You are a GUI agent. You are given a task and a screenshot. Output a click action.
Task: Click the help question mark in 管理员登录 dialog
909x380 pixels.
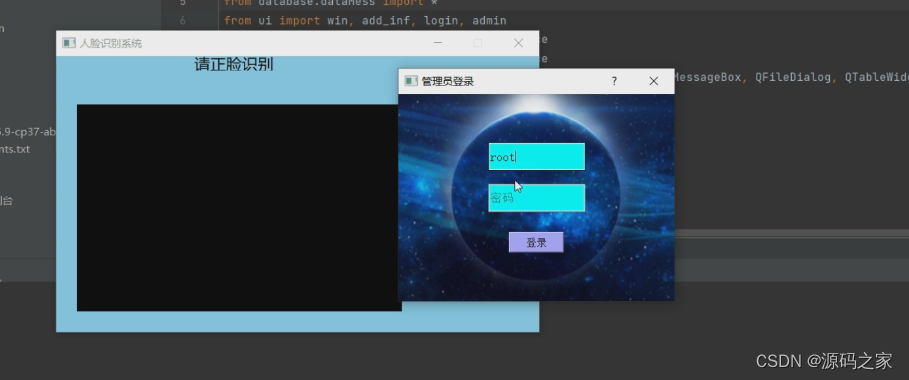[615, 81]
